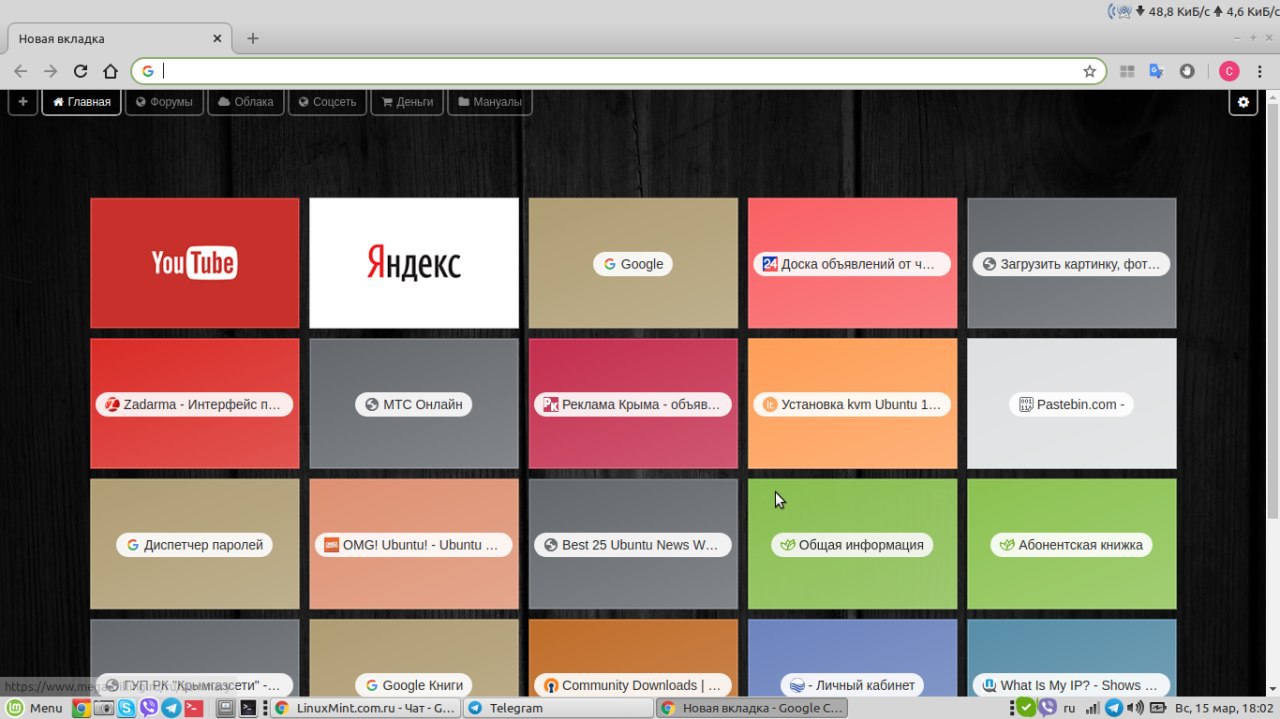Add a new group with plus button
The image size is (1280, 719).
pyautogui.click(x=23, y=102)
